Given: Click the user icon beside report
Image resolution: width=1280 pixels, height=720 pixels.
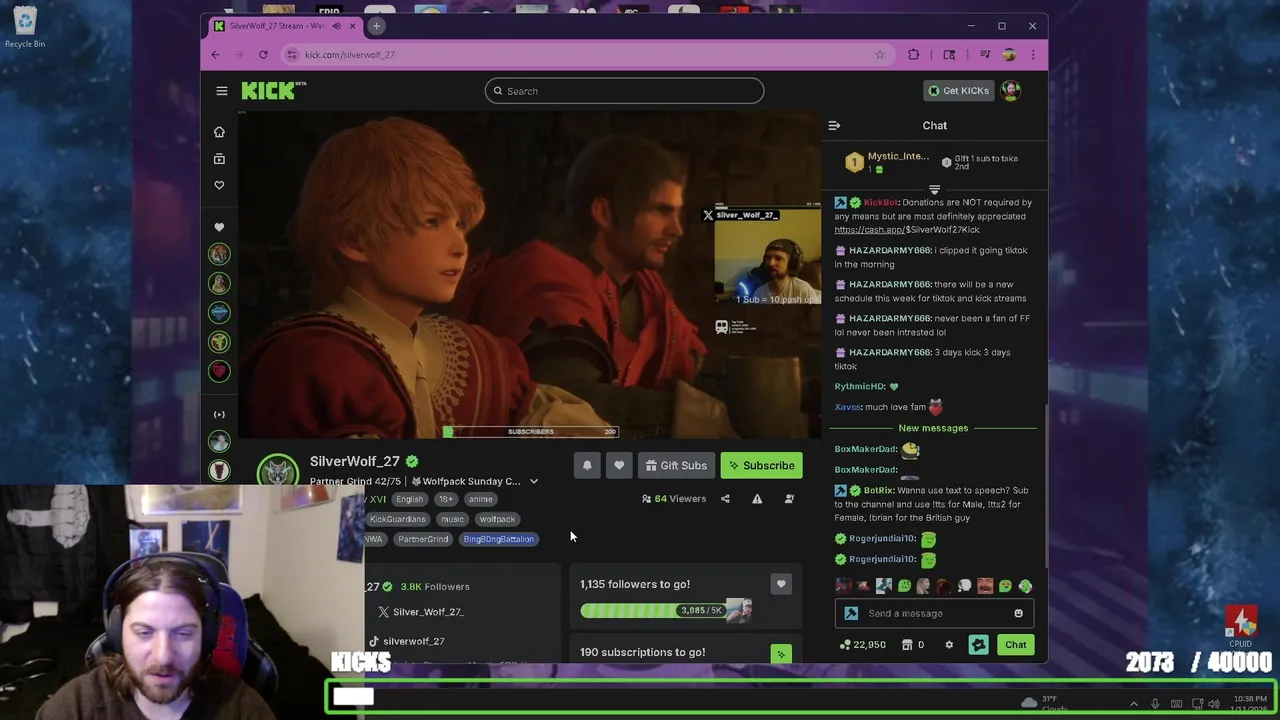Looking at the screenshot, I should pyautogui.click(x=789, y=499).
